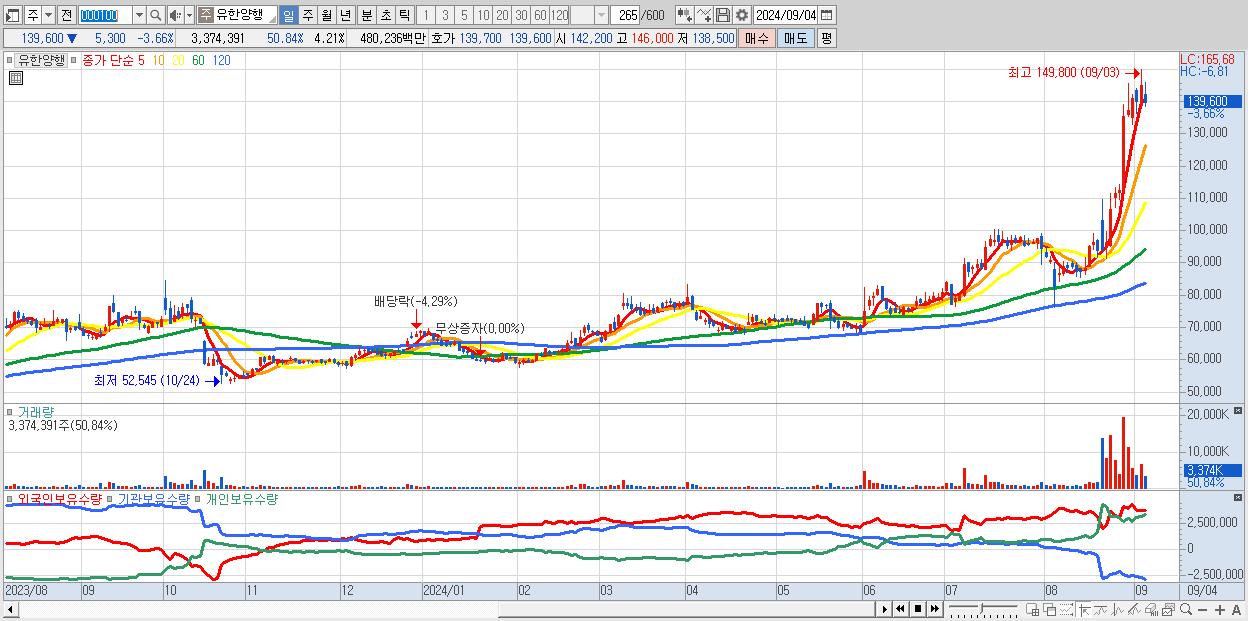Click the window-with-grid layout icon in the bottom toolbar

click(x=1032, y=609)
